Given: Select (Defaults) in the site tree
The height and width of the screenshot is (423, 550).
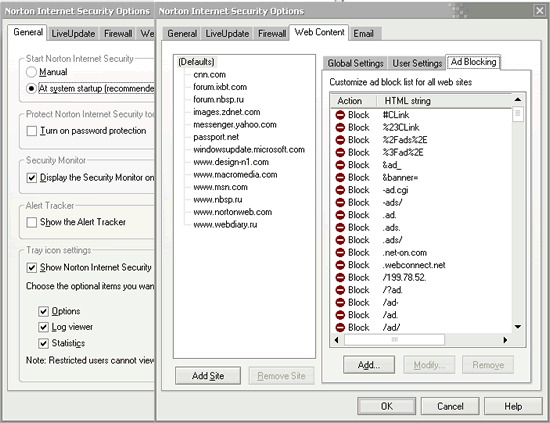Looking at the screenshot, I should pyautogui.click(x=196, y=62).
